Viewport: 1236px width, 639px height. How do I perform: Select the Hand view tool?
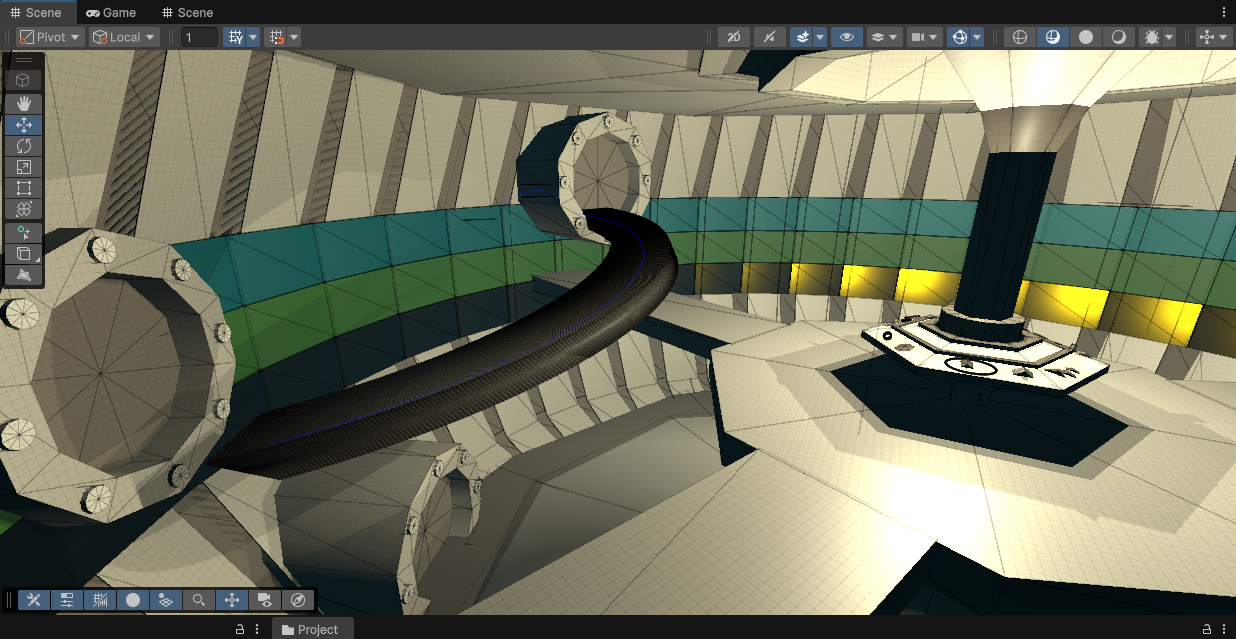24,103
